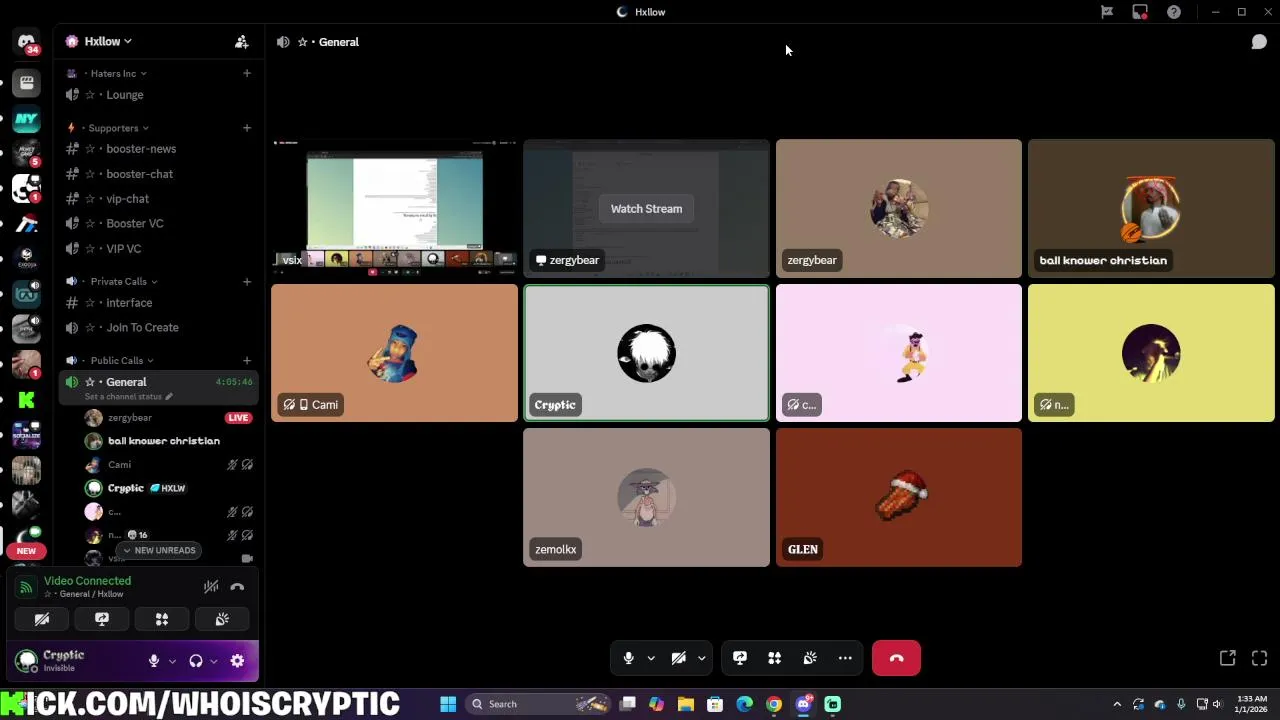This screenshot has width=1280, height=720.
Task: Click the red NEW server mentions pill
Action: click(26, 551)
